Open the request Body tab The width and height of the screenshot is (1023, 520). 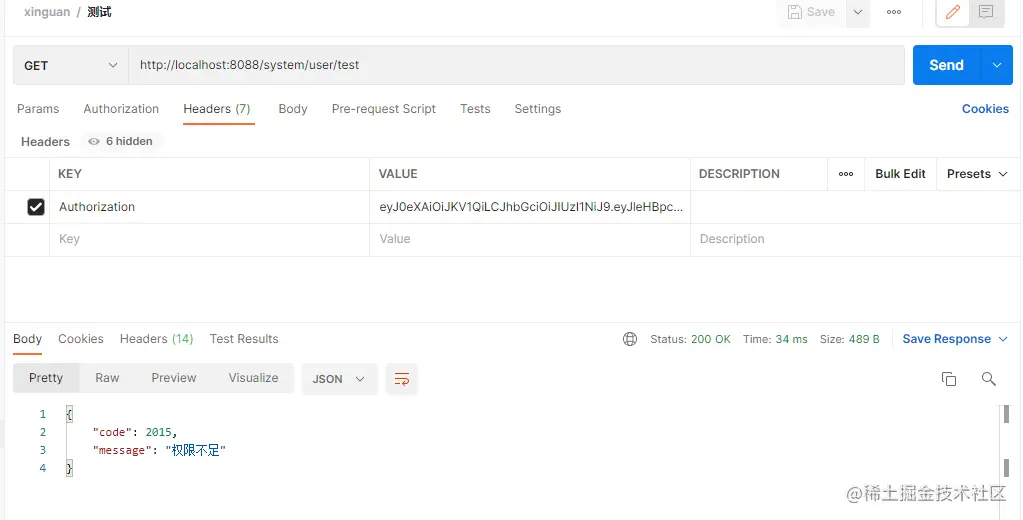pyautogui.click(x=292, y=109)
